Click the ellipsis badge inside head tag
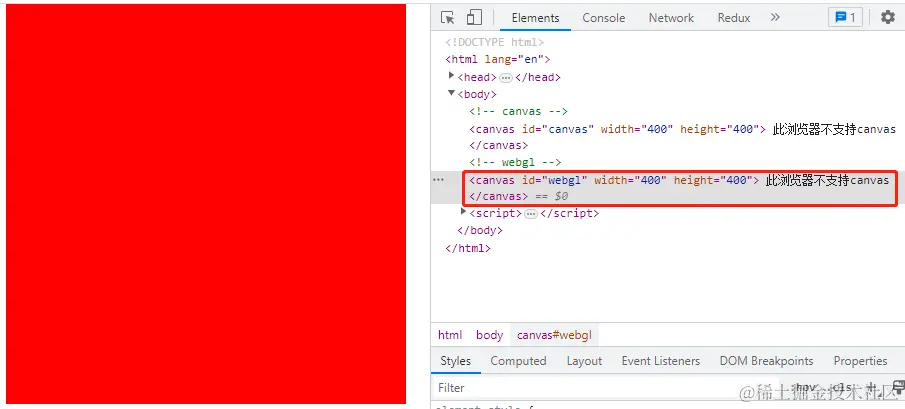This screenshot has height=409, width=905. coord(506,77)
